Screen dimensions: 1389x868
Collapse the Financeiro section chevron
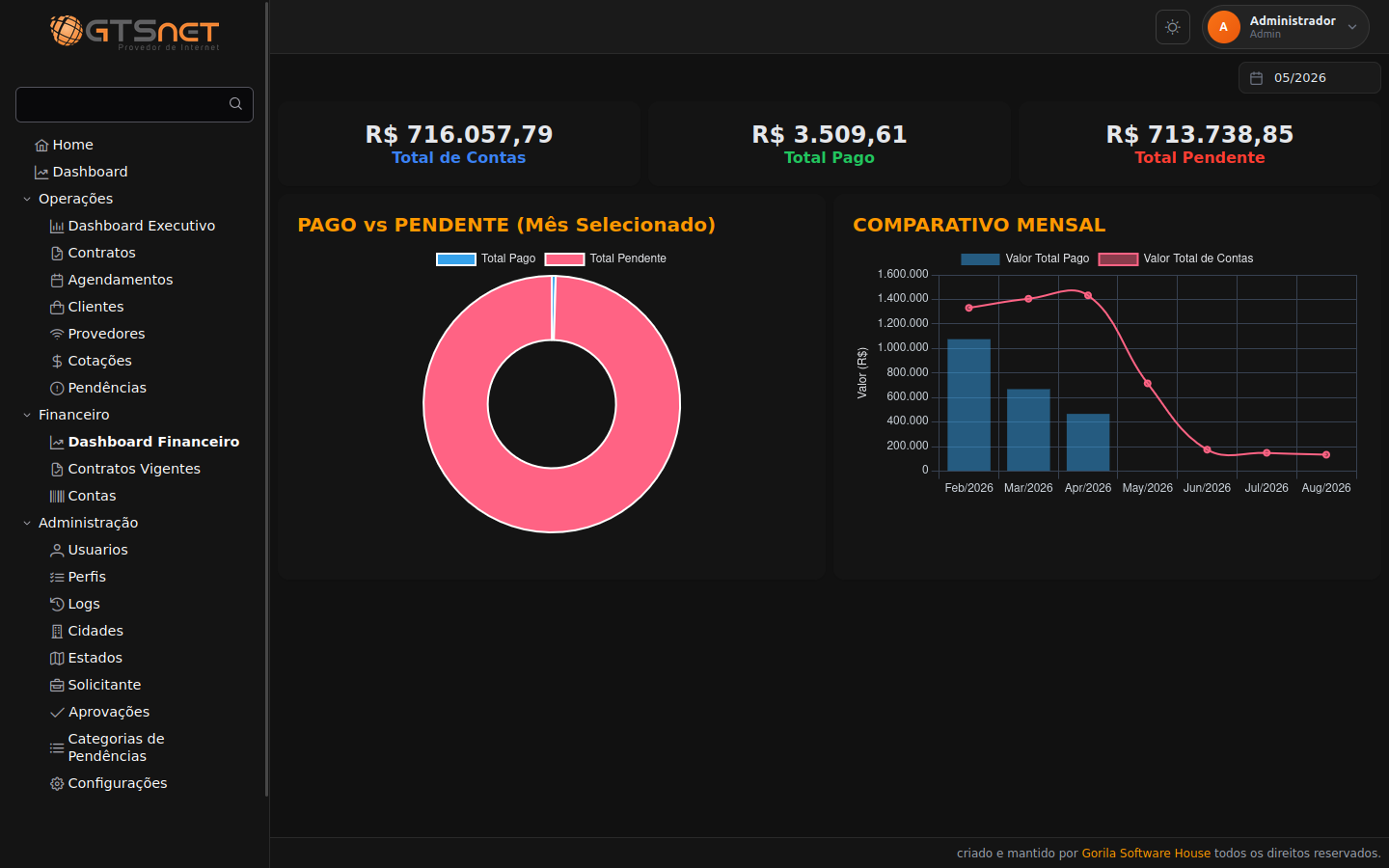pos(27,416)
